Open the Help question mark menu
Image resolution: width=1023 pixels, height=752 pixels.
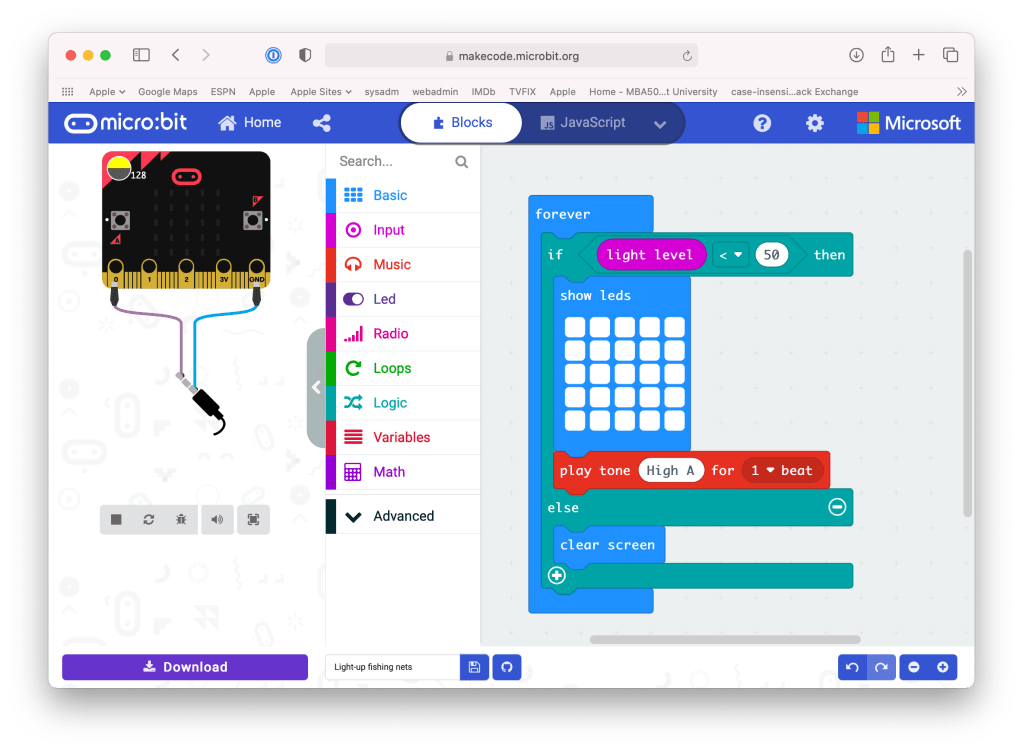coord(762,123)
